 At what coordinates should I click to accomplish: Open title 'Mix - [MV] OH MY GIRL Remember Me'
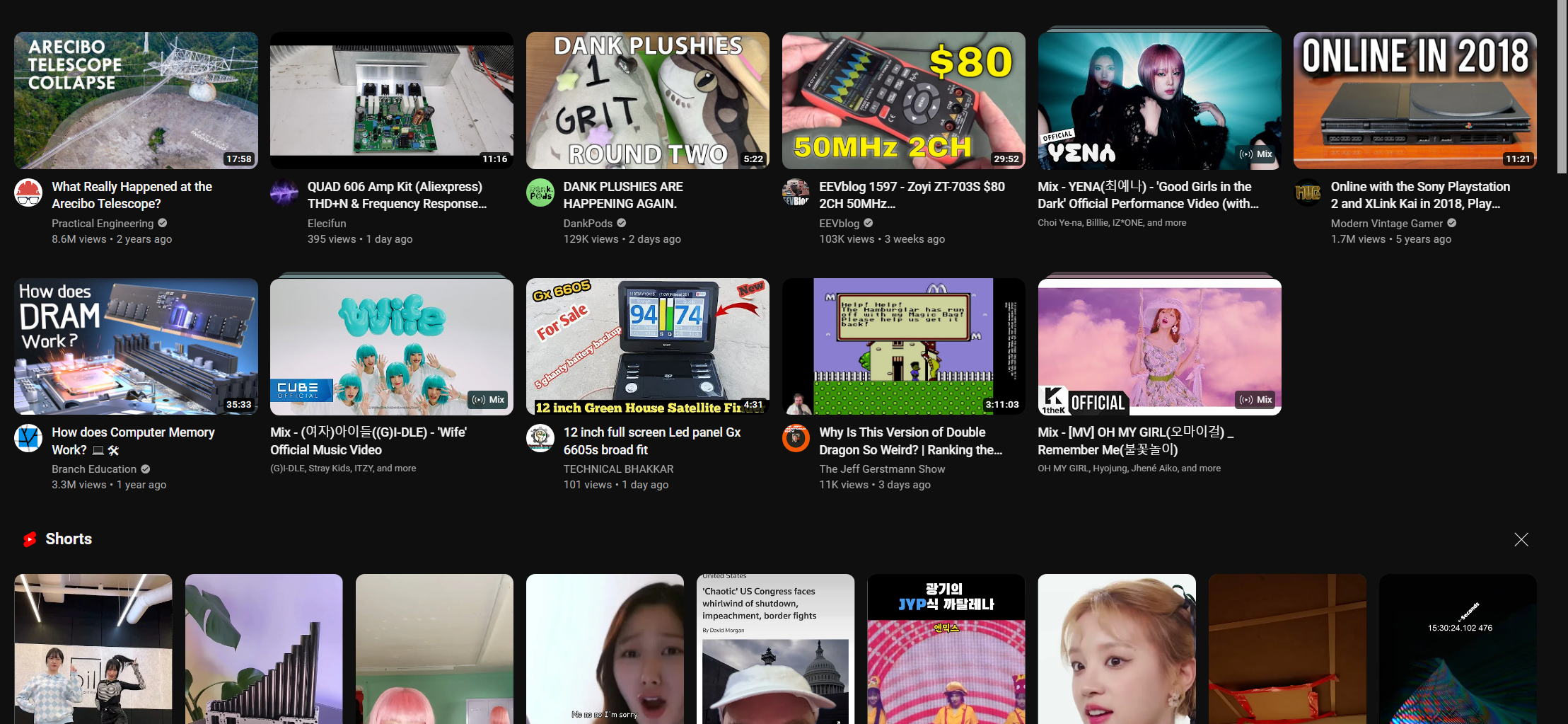pyautogui.click(x=1136, y=441)
